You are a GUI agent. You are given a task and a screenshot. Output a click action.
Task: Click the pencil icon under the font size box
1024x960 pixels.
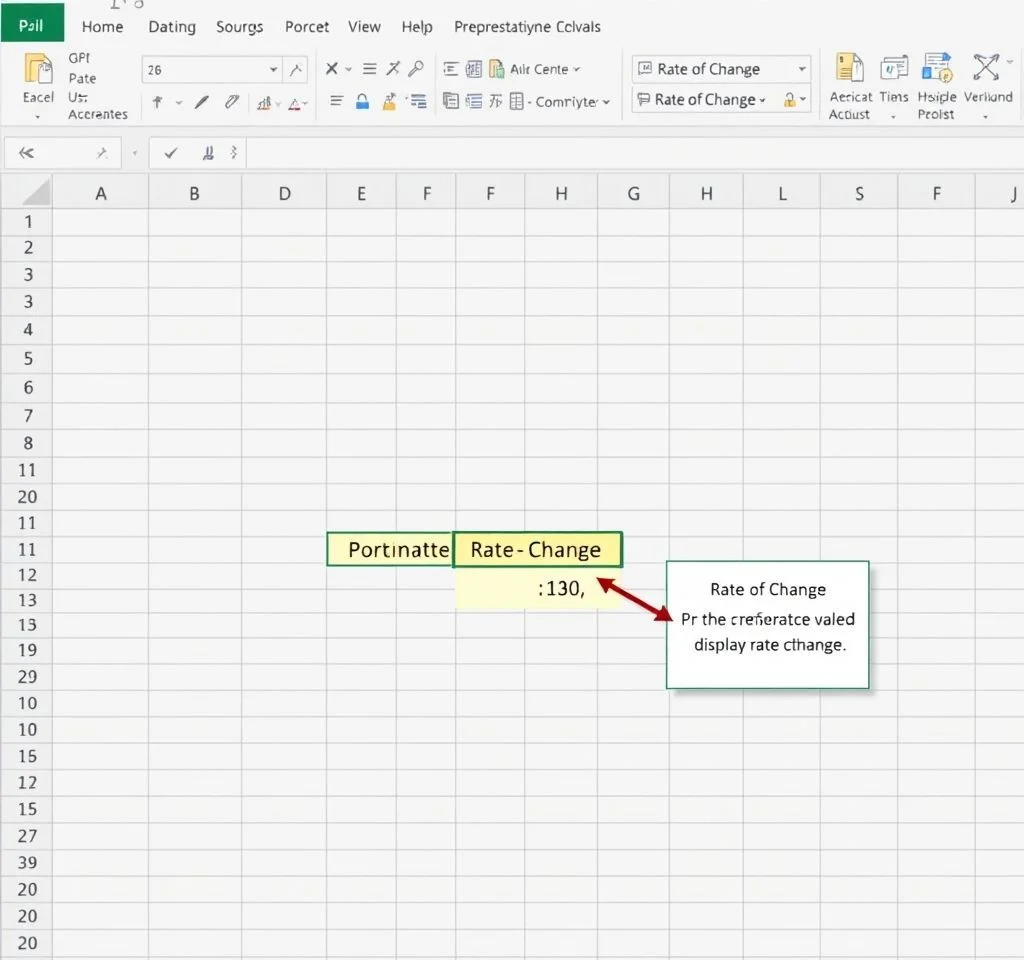point(202,102)
